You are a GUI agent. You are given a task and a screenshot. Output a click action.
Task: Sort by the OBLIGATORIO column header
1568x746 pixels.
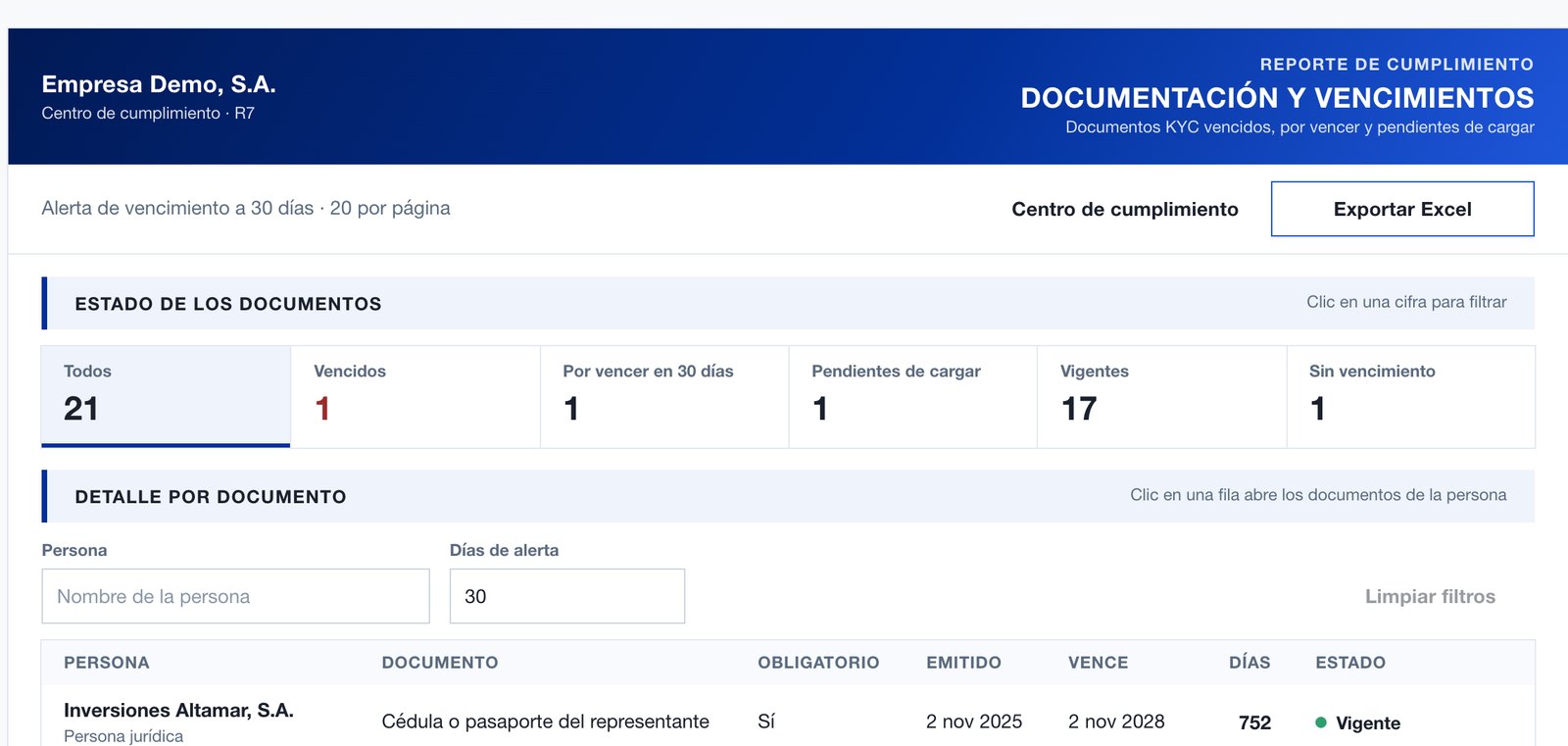[x=818, y=663]
